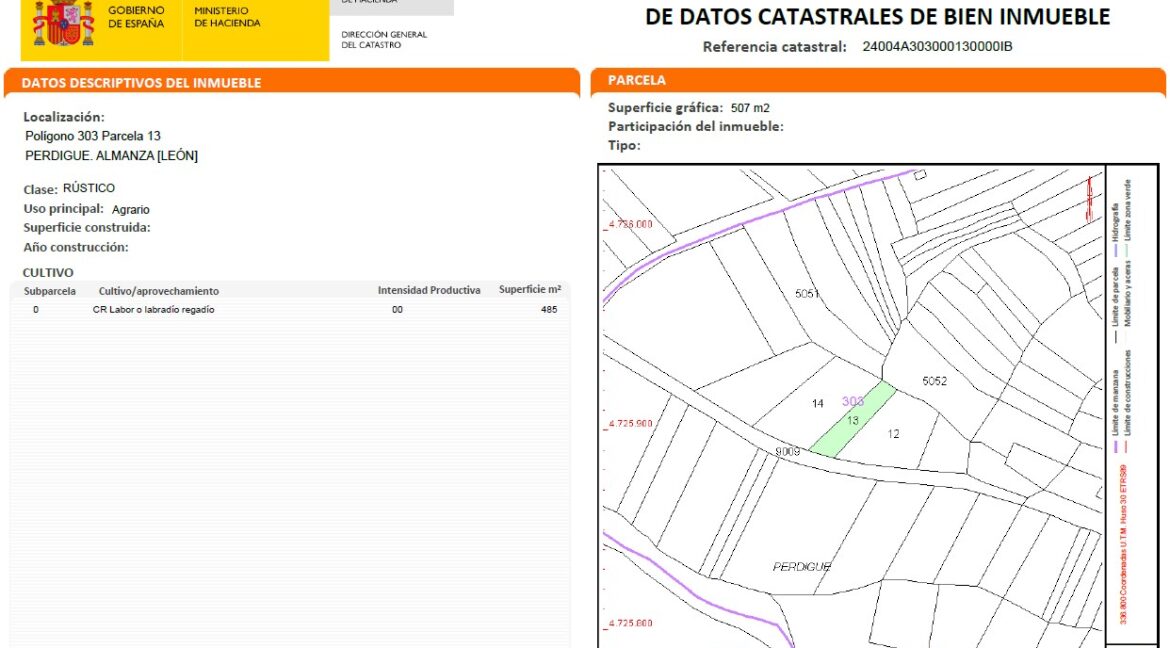Select the '507 m2' graphic surface value
This screenshot has width=1170, height=648.
coord(750,108)
